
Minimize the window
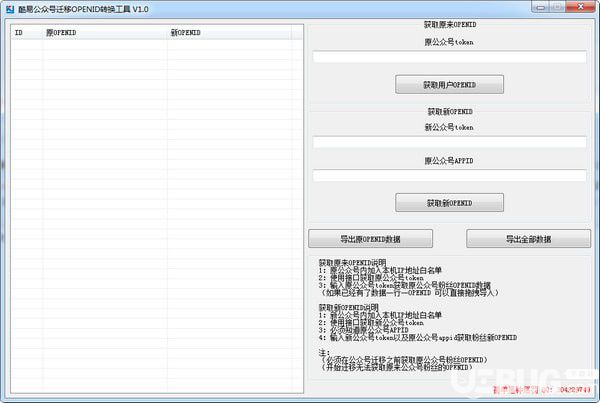coord(541,7)
